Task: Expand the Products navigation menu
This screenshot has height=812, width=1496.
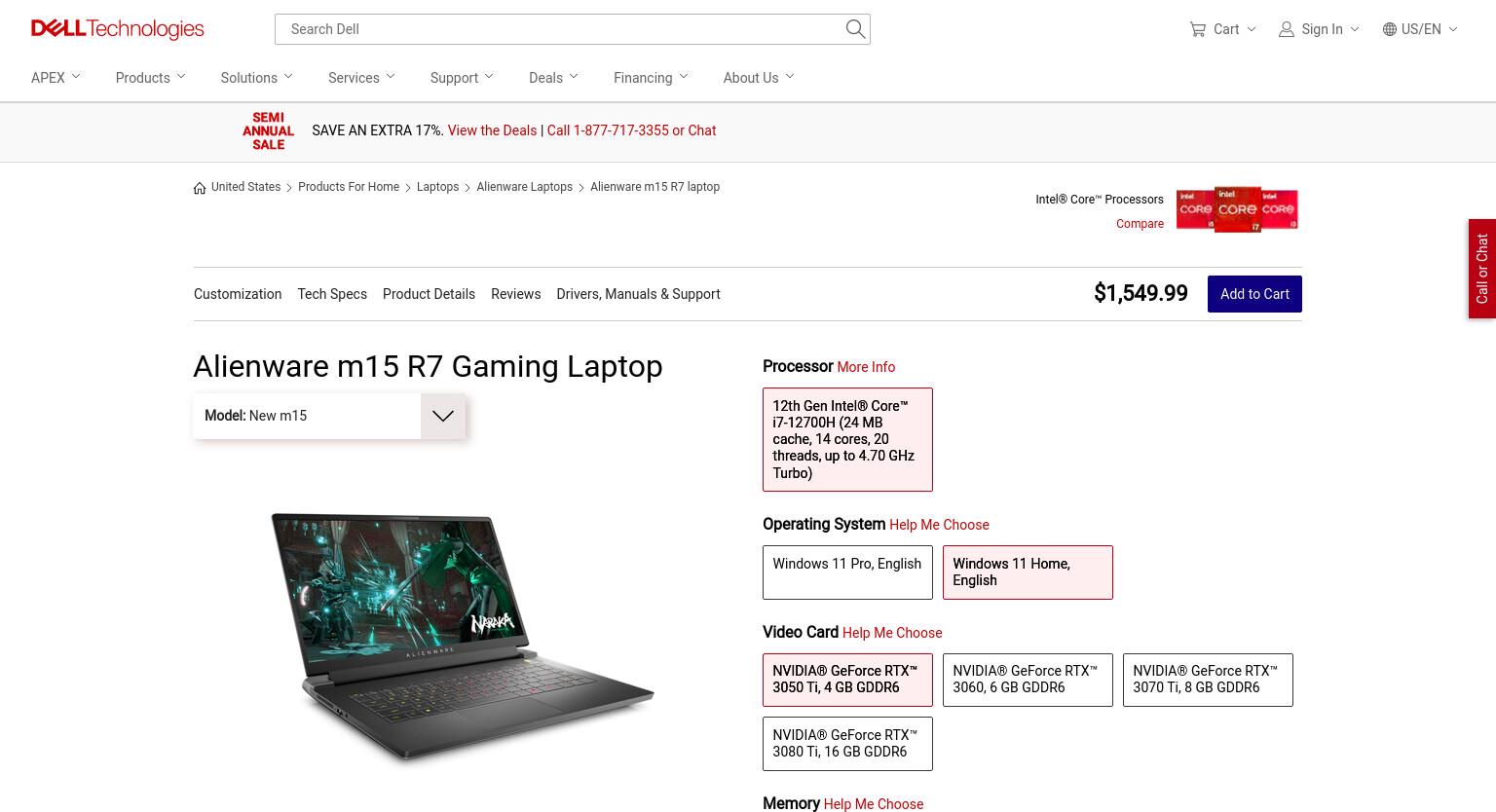Action: click(x=150, y=78)
